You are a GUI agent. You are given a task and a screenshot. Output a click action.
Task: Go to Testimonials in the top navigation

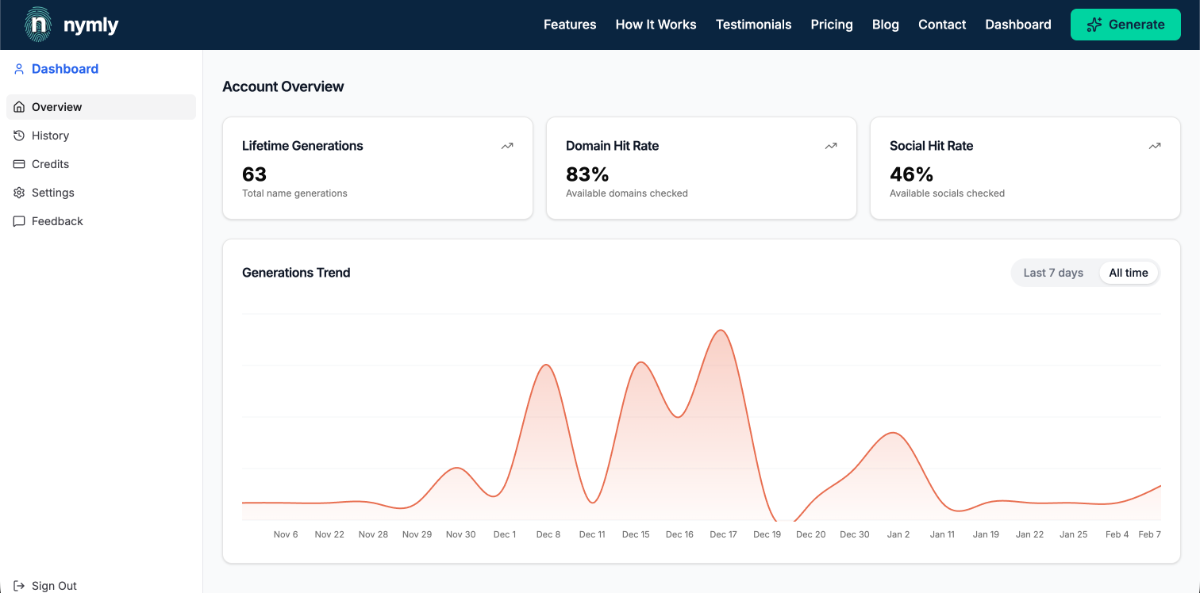pyautogui.click(x=753, y=24)
